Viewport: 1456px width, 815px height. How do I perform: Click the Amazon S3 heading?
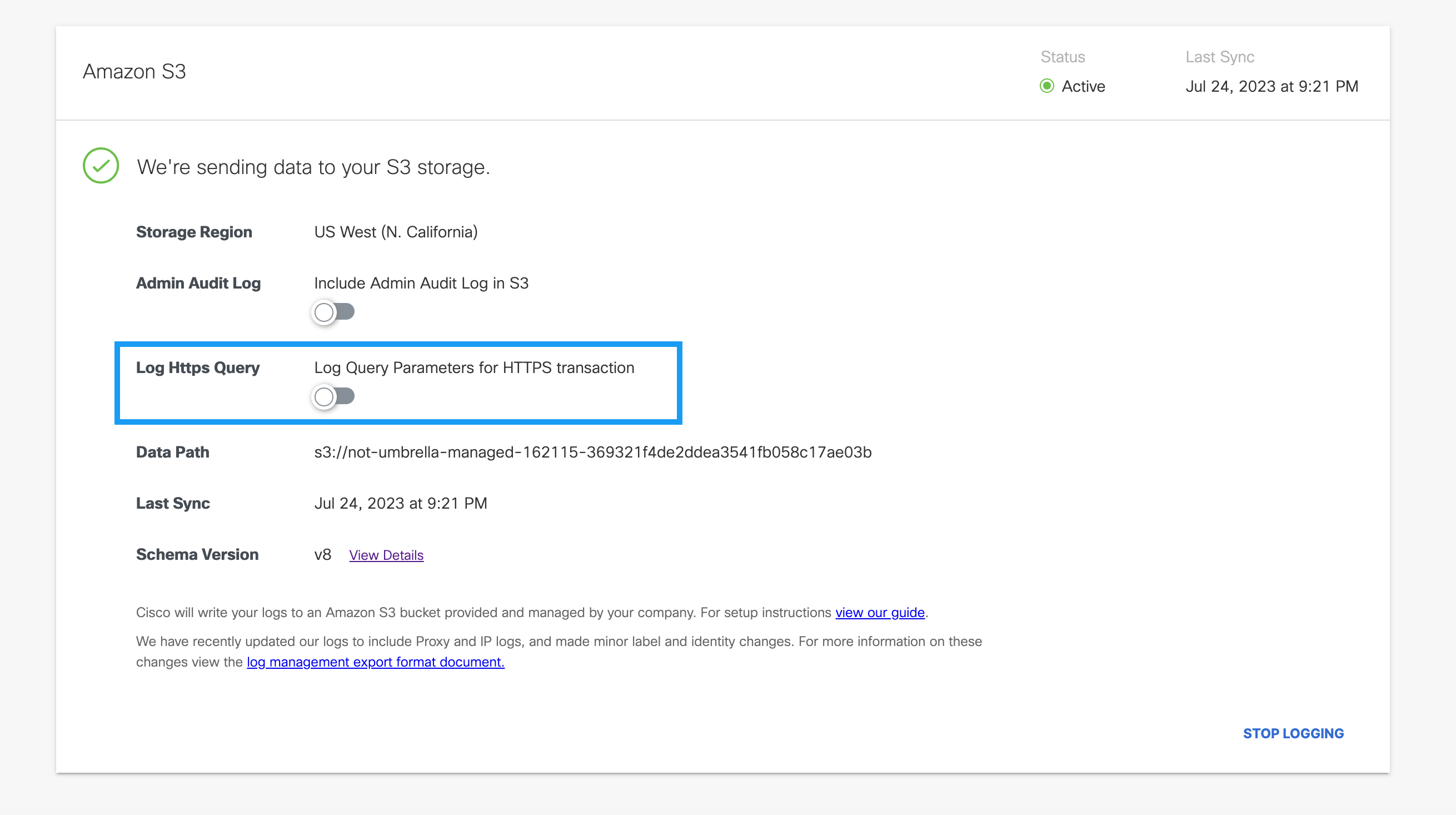click(134, 71)
